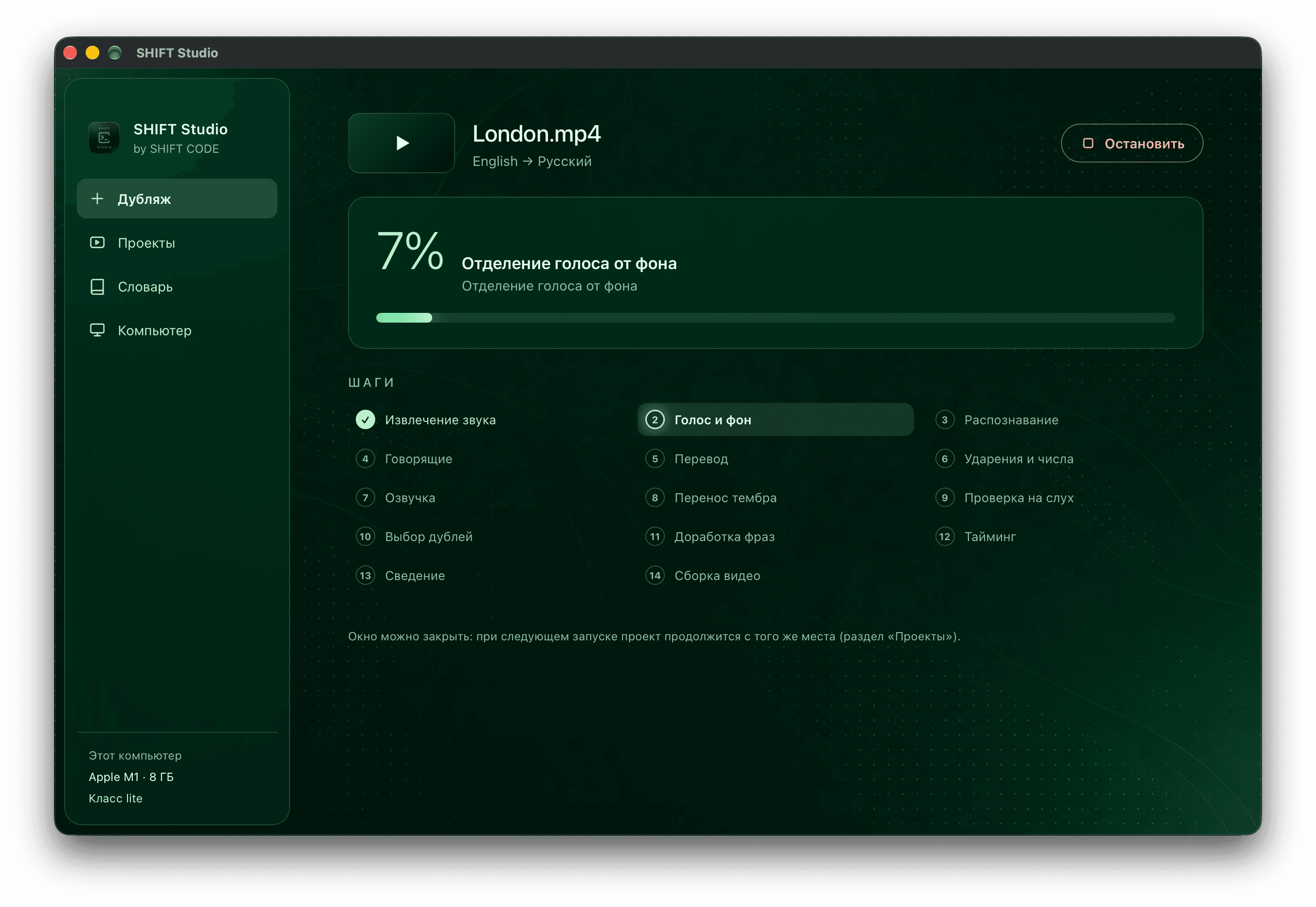
Task: Click the step 14 circle of Сборка видео
Action: tap(654, 575)
